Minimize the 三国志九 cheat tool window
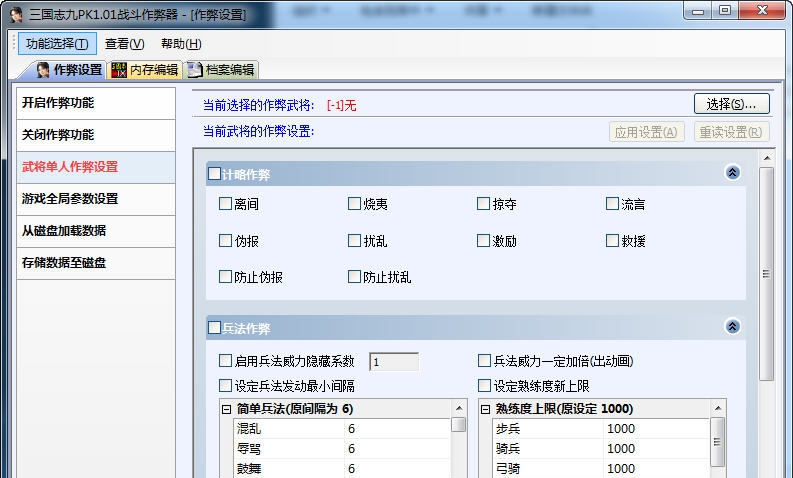Image resolution: width=793 pixels, height=478 pixels. 698,10
